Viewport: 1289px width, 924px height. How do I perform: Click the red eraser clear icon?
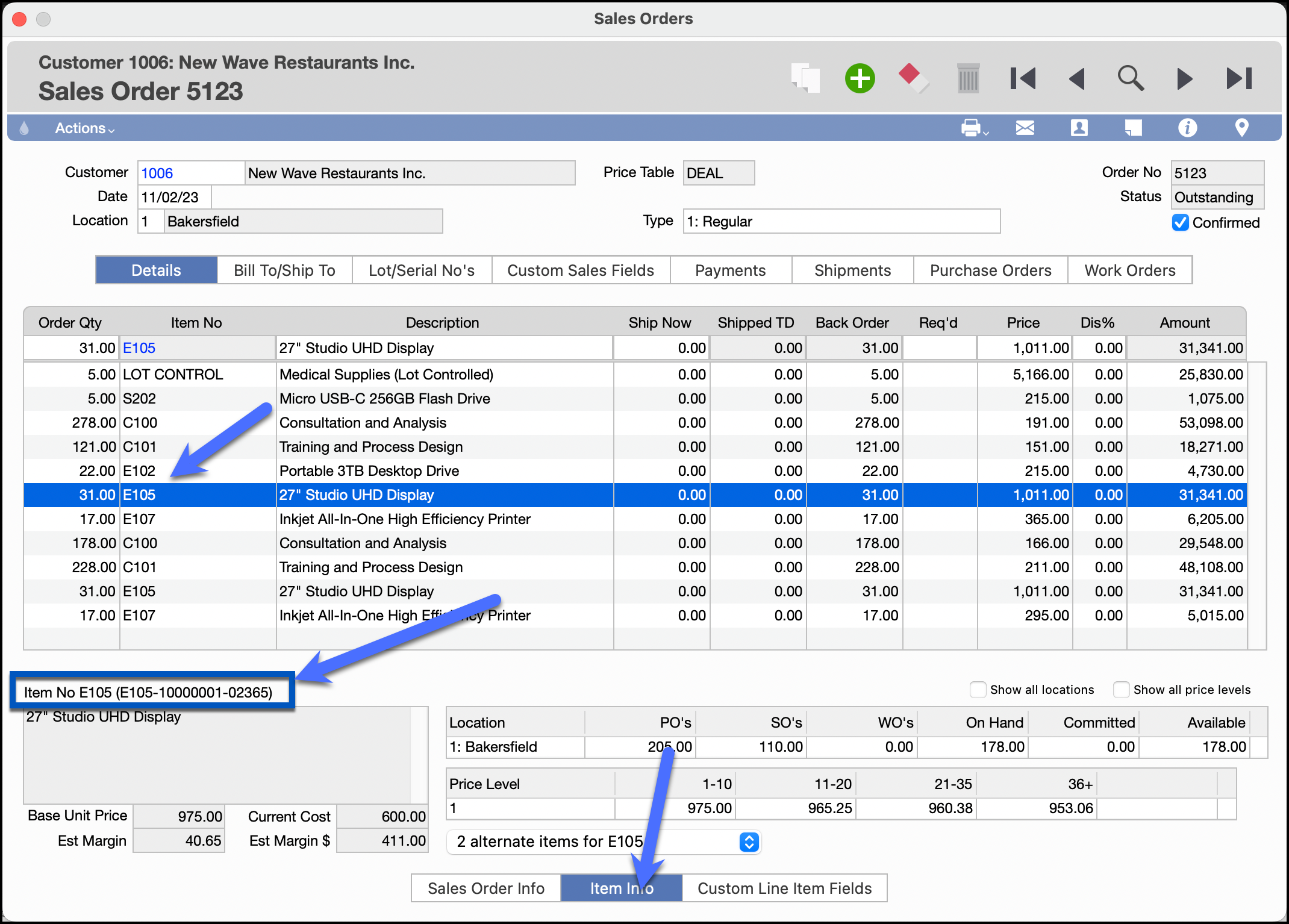tap(913, 78)
